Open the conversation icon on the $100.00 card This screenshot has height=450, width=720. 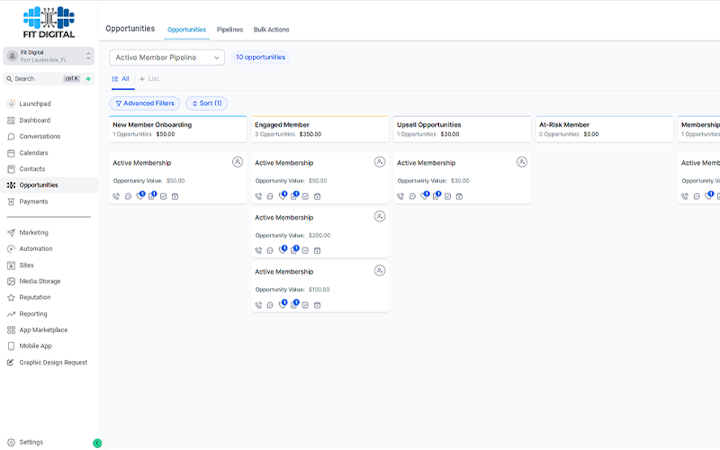[x=270, y=305]
